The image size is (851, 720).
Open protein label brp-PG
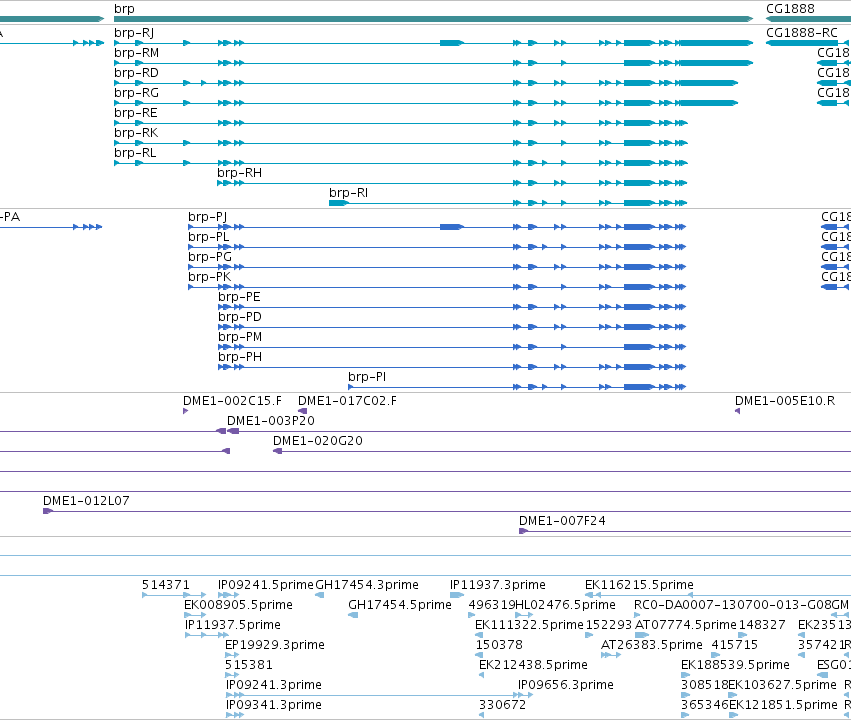tap(209, 257)
